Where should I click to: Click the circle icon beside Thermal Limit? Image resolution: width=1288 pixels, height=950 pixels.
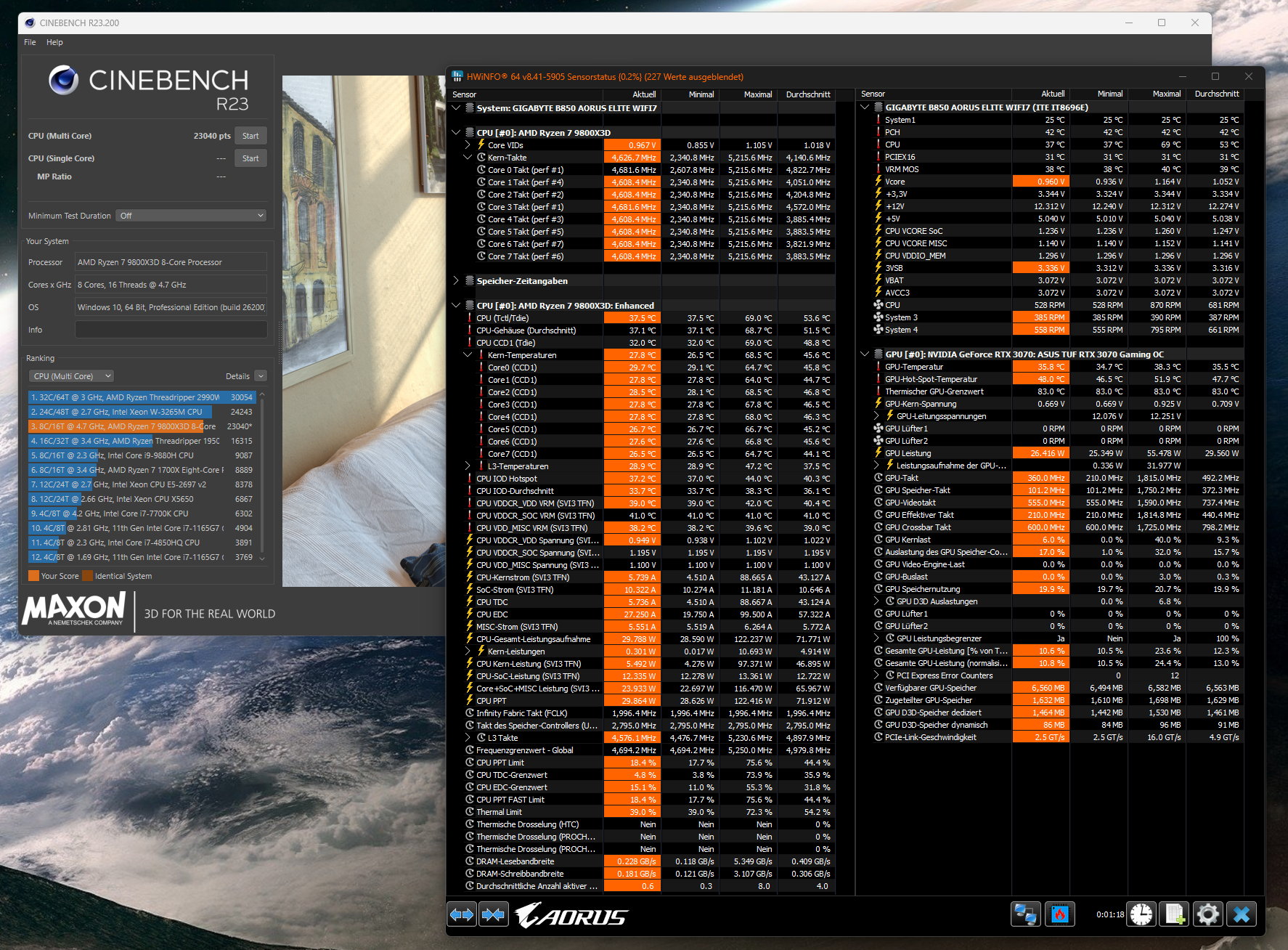click(470, 812)
